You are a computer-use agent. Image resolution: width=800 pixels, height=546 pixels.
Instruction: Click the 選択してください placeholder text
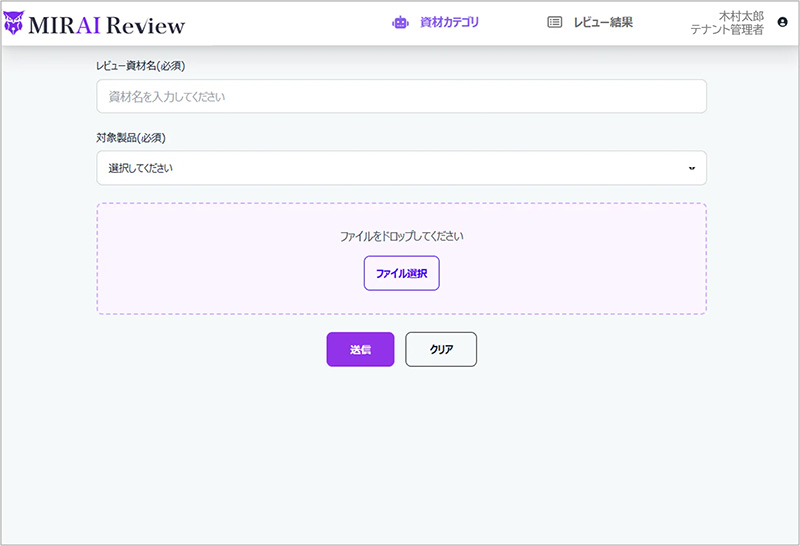[141, 168]
